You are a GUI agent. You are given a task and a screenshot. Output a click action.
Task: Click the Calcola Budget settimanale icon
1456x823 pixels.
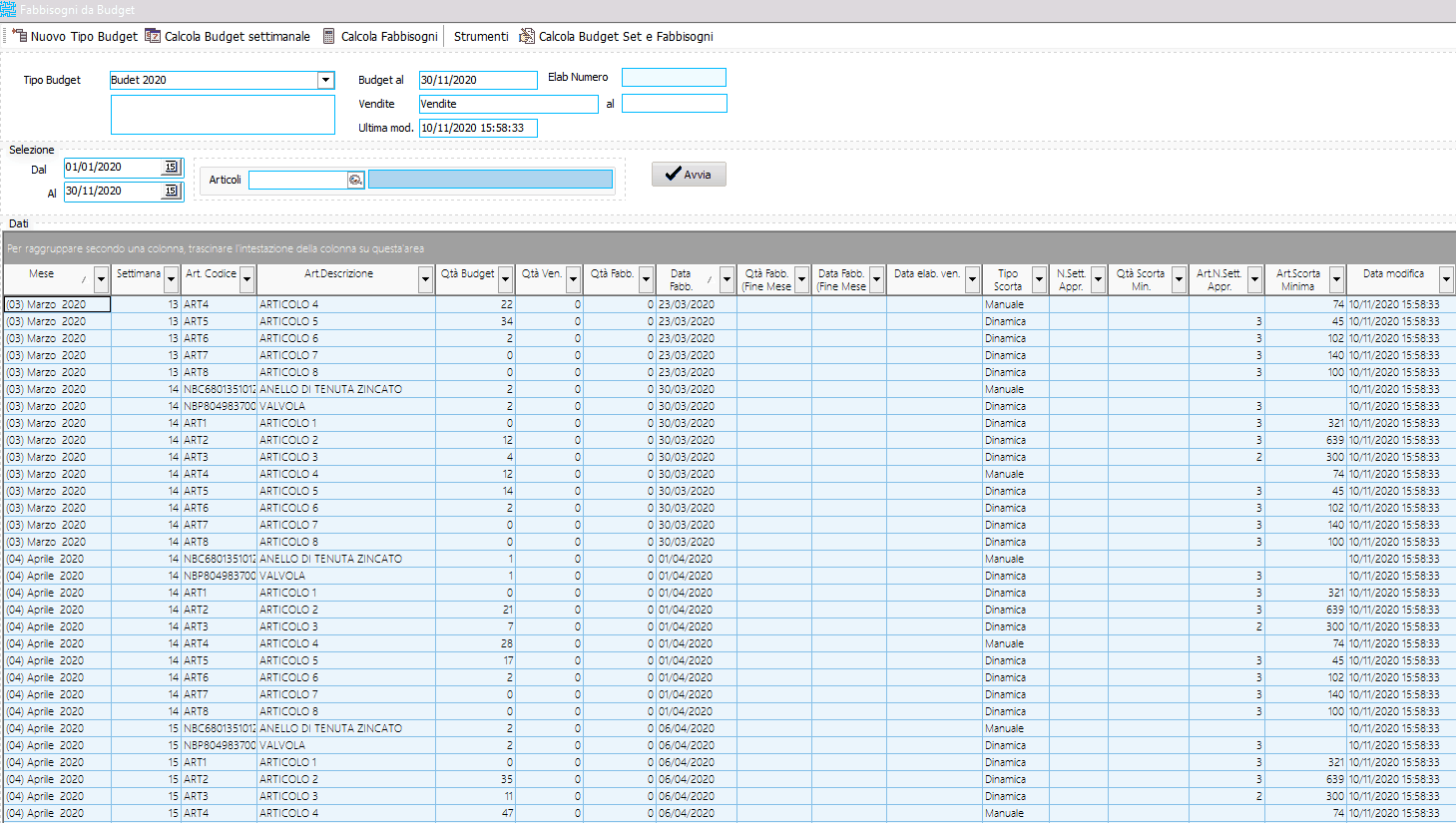(x=153, y=36)
